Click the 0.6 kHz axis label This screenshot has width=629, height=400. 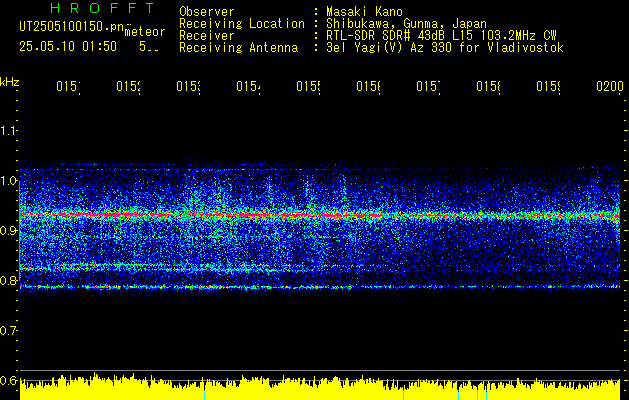pyautogui.click(x=8, y=380)
